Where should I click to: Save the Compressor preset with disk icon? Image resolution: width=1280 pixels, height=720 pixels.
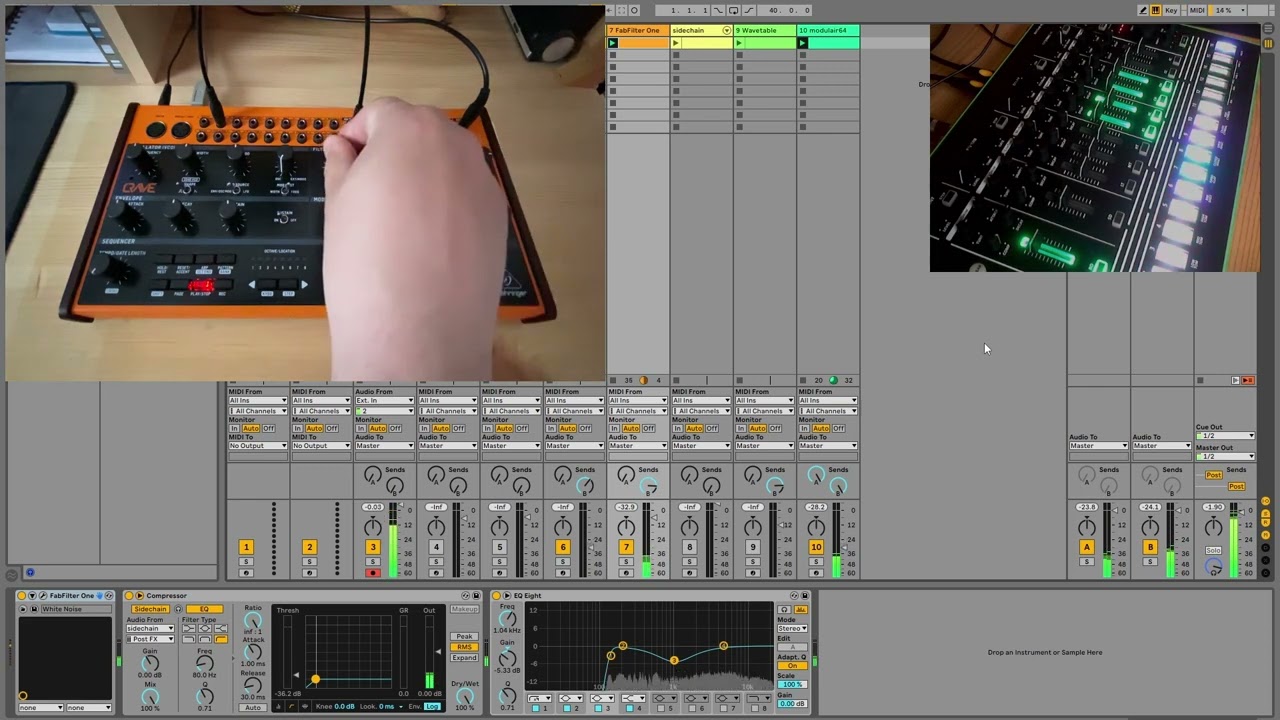point(475,596)
